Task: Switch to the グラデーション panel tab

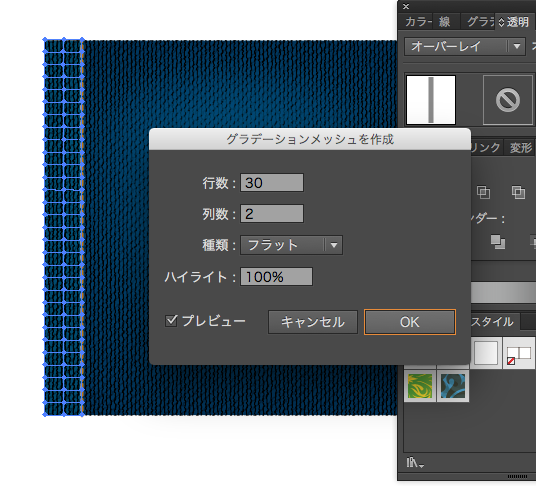Action: point(479,22)
